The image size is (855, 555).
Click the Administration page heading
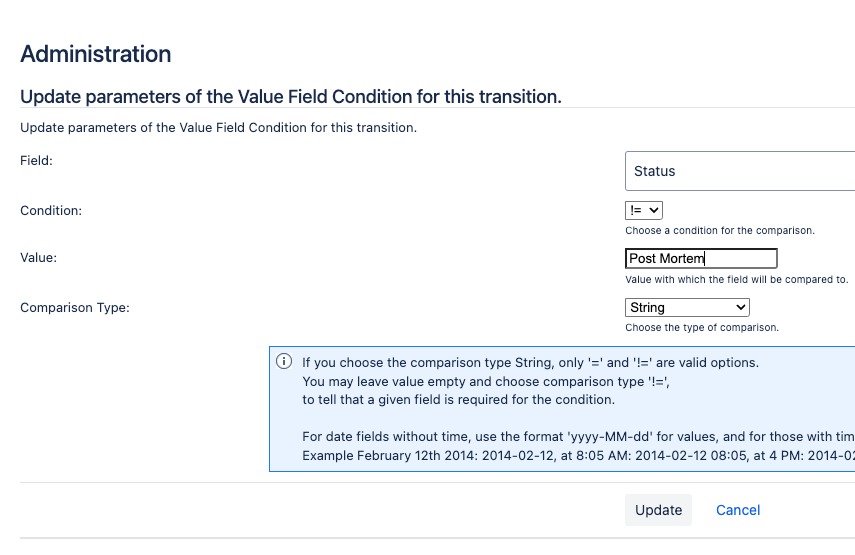(x=96, y=54)
